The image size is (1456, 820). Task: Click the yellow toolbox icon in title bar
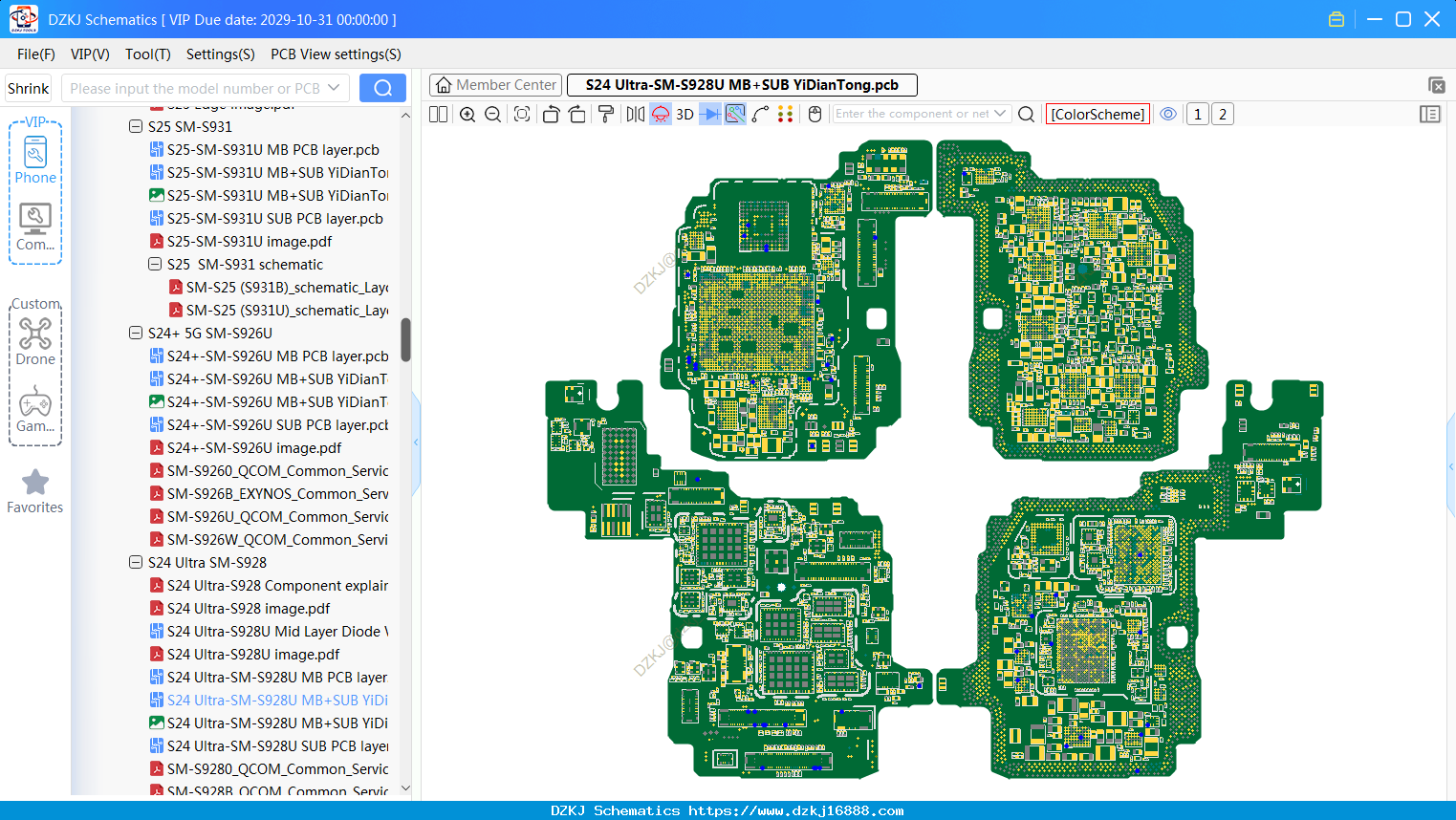tap(1336, 19)
